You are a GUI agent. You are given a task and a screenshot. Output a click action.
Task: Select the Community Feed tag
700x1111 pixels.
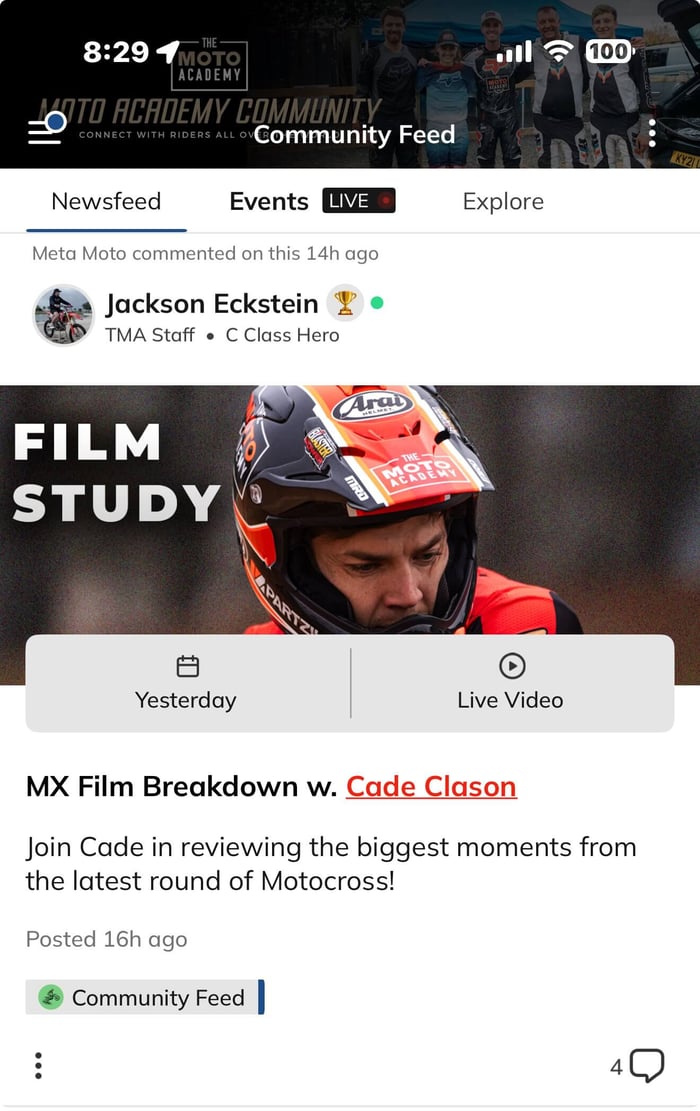pyautogui.click(x=145, y=998)
